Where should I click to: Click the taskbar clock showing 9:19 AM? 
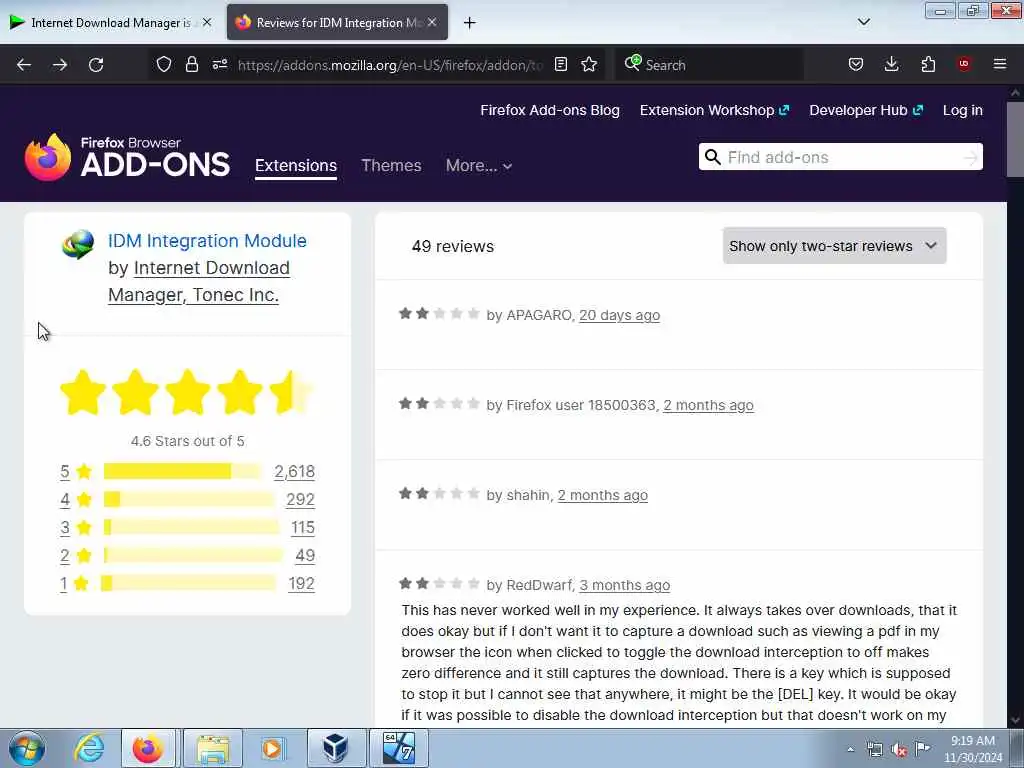click(973, 749)
